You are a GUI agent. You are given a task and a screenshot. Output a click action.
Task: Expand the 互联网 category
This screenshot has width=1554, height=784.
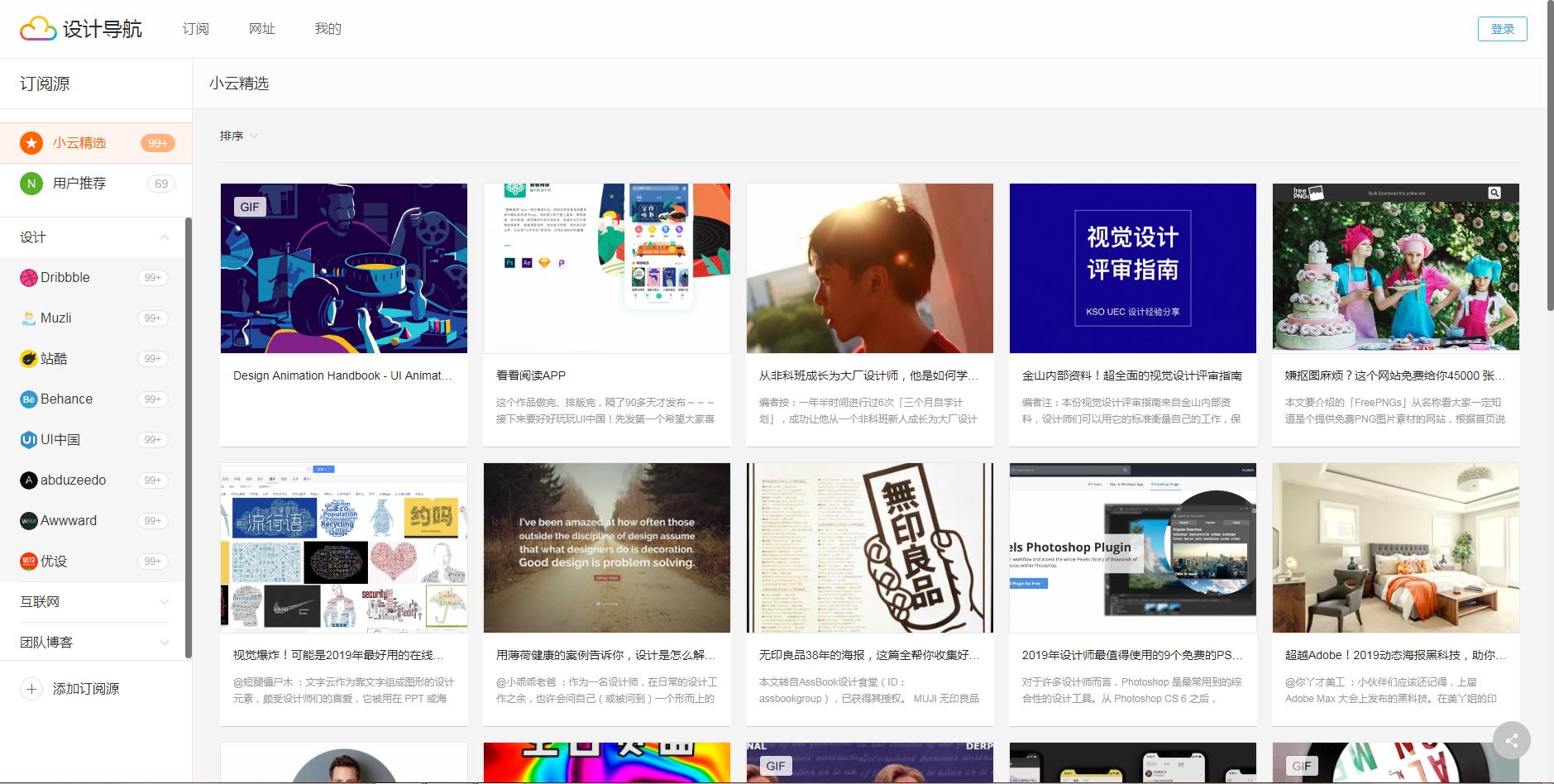pyautogui.click(x=164, y=602)
